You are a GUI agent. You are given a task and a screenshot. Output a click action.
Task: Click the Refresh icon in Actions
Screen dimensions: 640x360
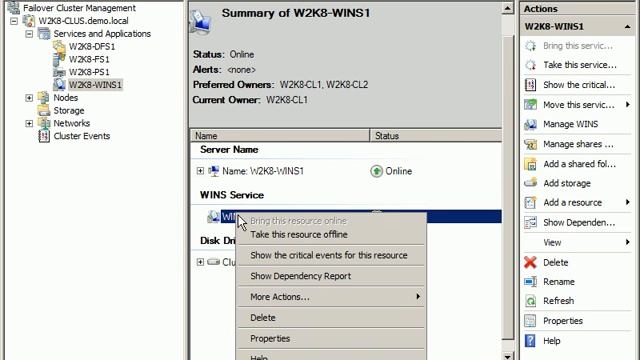pyautogui.click(x=530, y=301)
